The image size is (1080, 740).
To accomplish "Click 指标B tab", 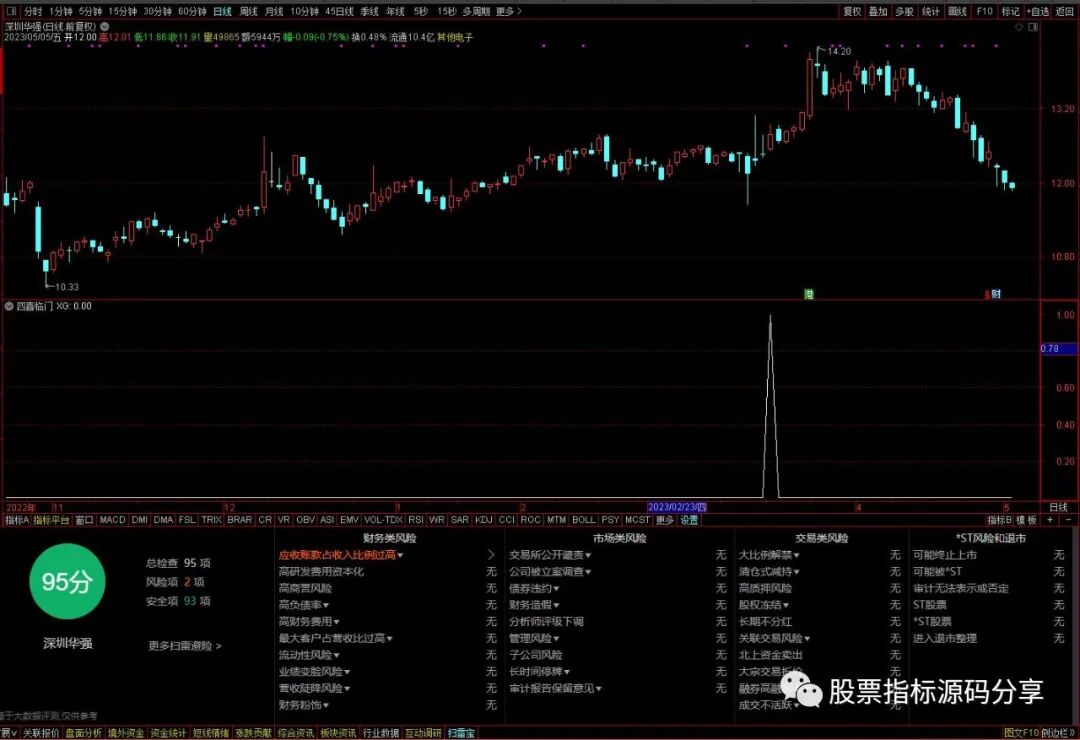I will point(999,520).
